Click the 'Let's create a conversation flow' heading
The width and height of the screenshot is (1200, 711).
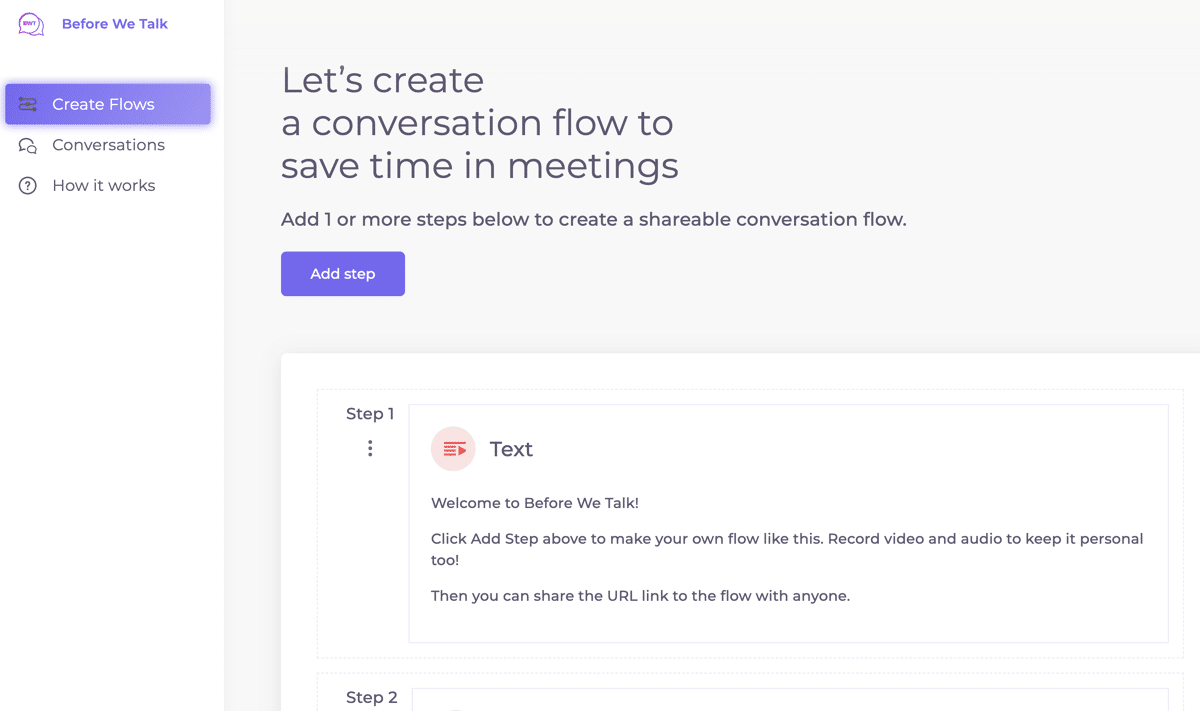[479, 123]
